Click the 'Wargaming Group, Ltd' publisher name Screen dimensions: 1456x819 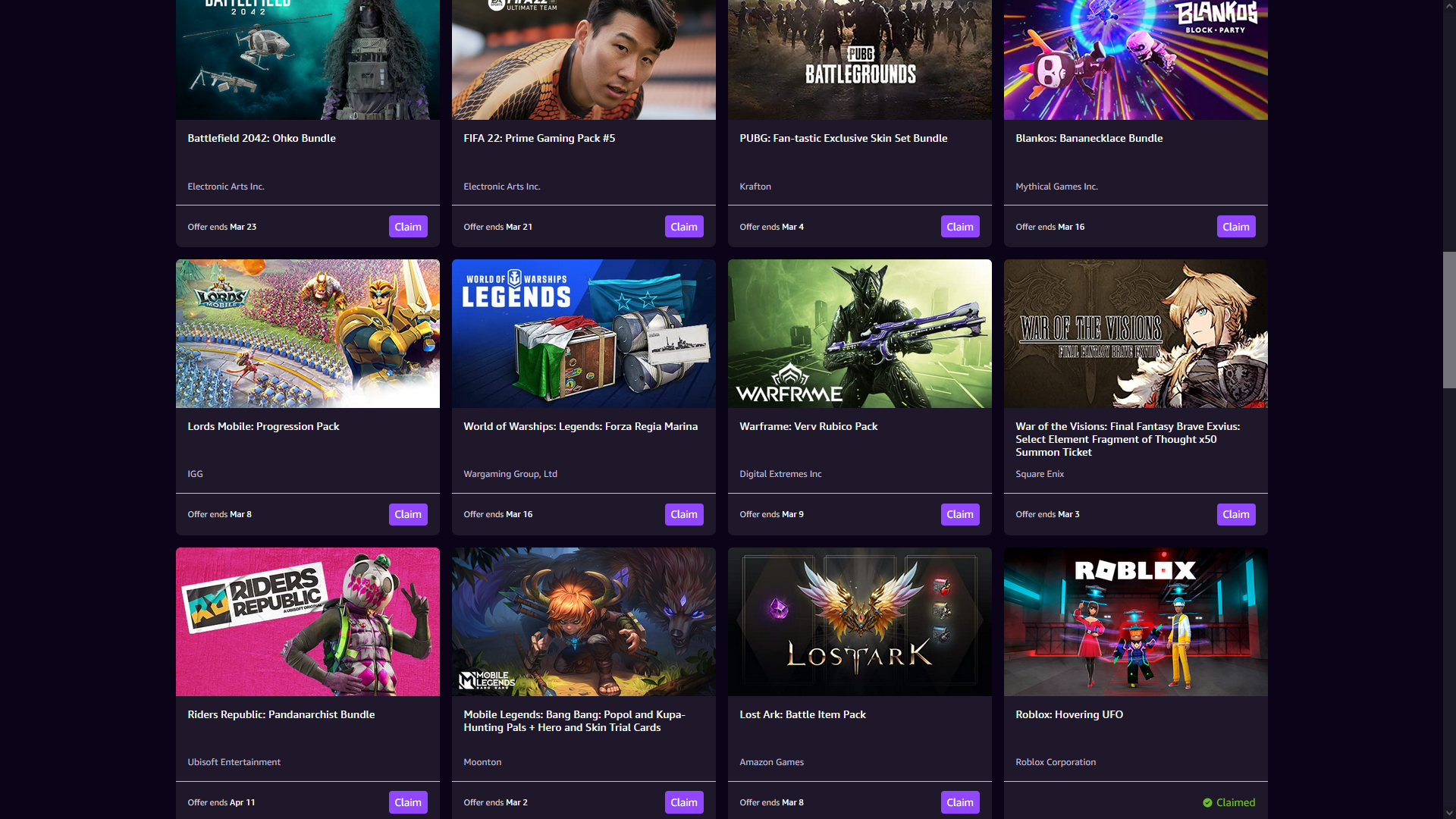[x=510, y=474]
